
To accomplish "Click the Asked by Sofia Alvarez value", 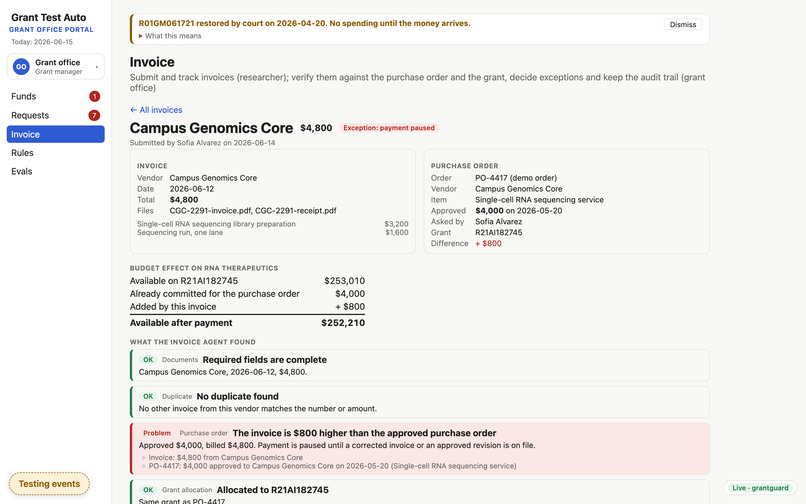I will (499, 222).
